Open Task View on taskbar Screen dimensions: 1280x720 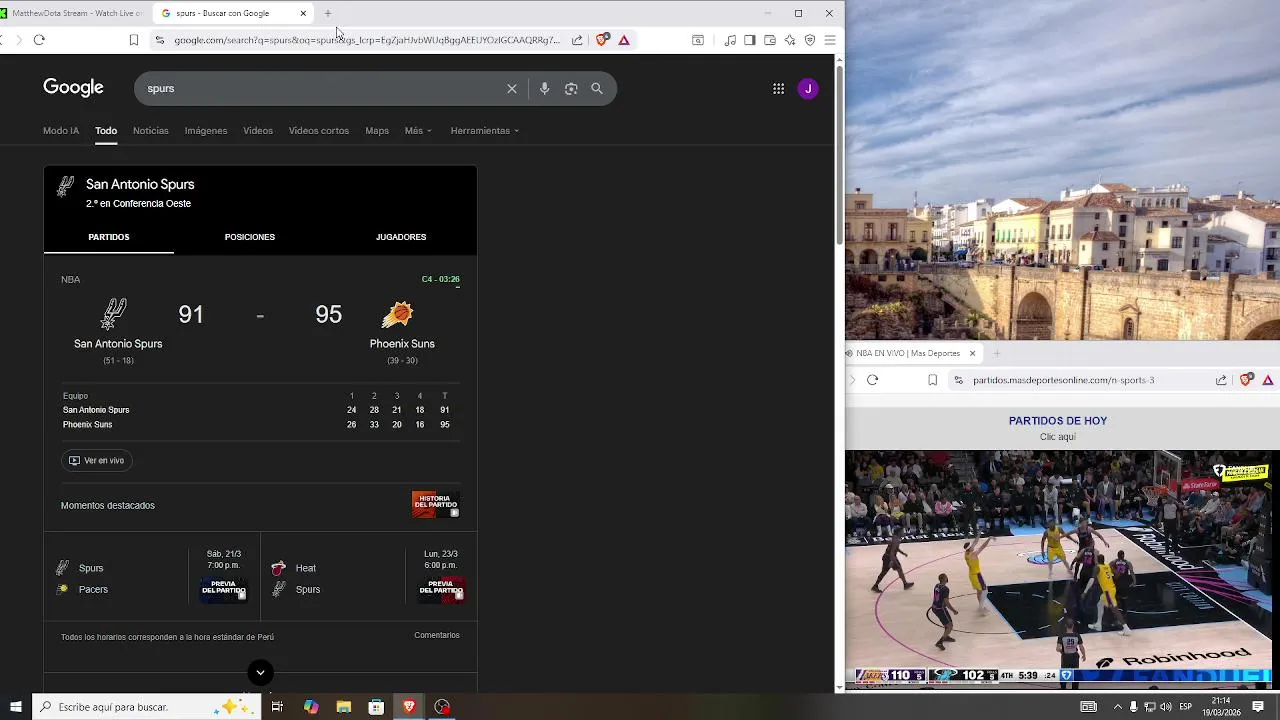coord(277,707)
